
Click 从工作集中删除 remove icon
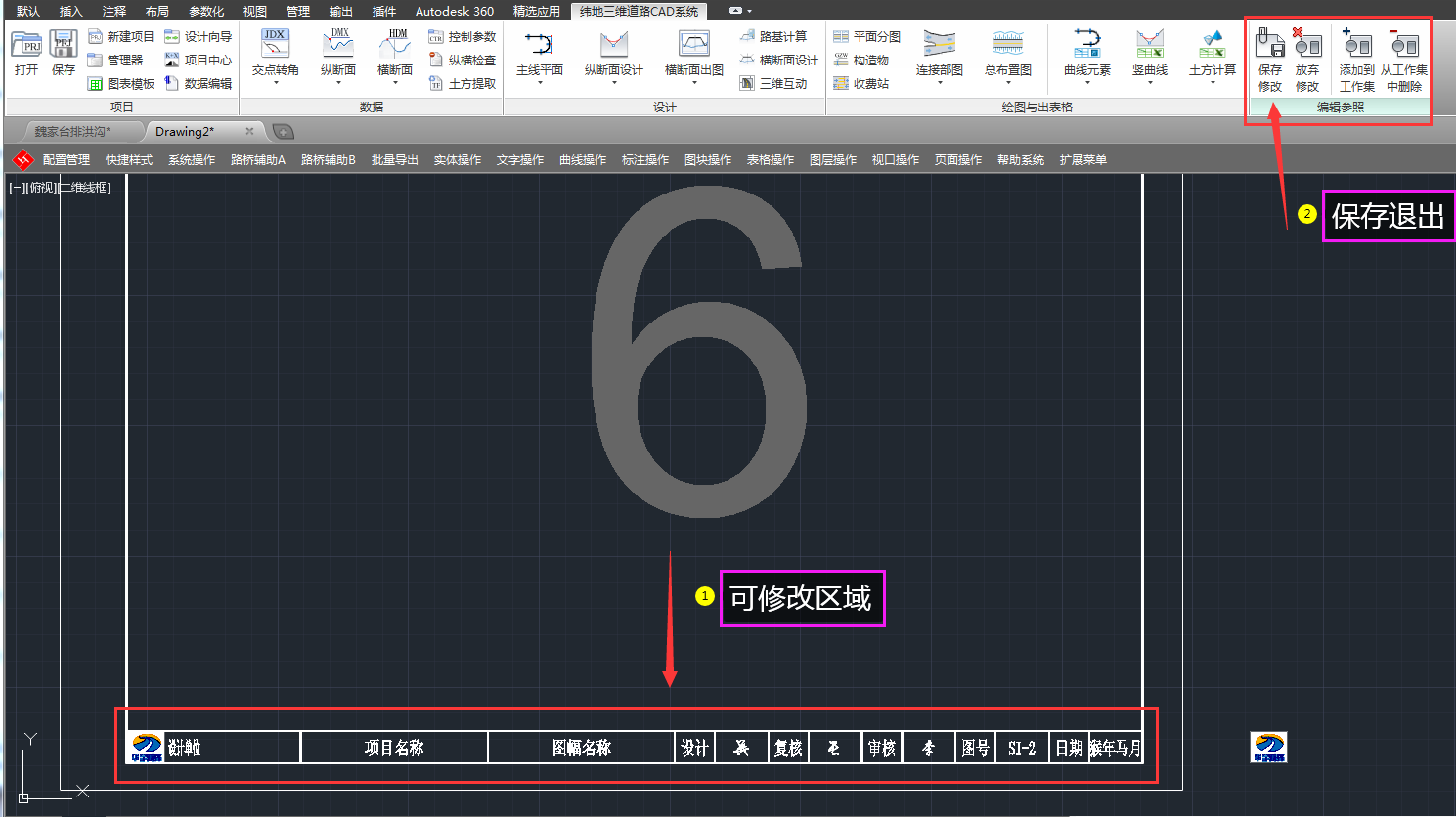(x=1404, y=60)
